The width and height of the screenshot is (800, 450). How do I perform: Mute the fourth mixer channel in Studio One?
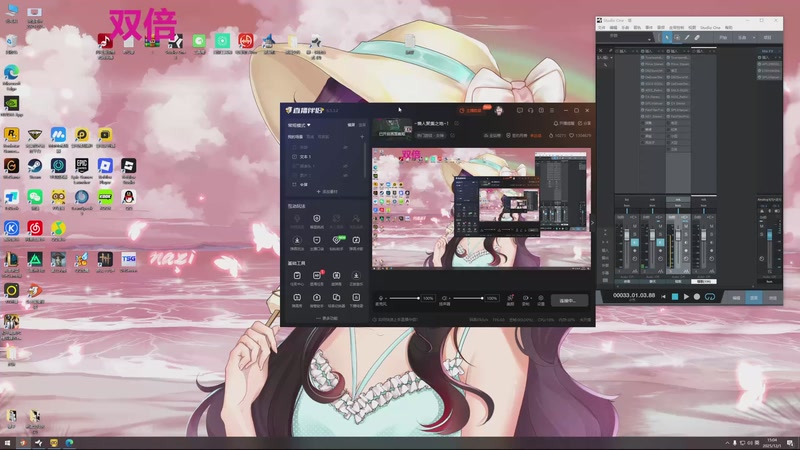tap(711, 226)
